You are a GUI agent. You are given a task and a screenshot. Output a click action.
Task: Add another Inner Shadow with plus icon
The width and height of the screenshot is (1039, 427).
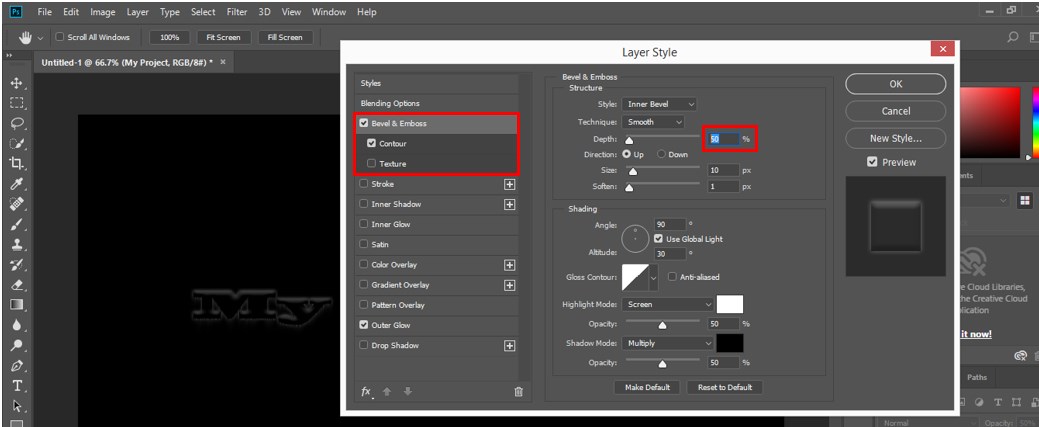510,204
